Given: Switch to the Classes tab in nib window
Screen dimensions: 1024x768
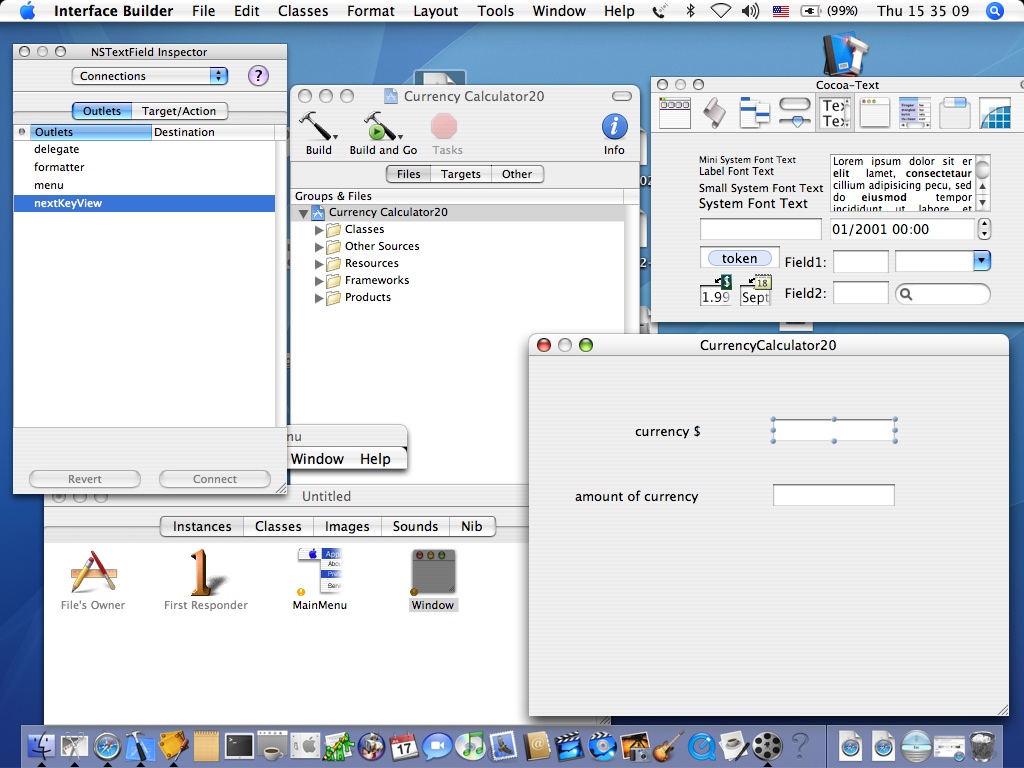Looking at the screenshot, I should pyautogui.click(x=278, y=526).
